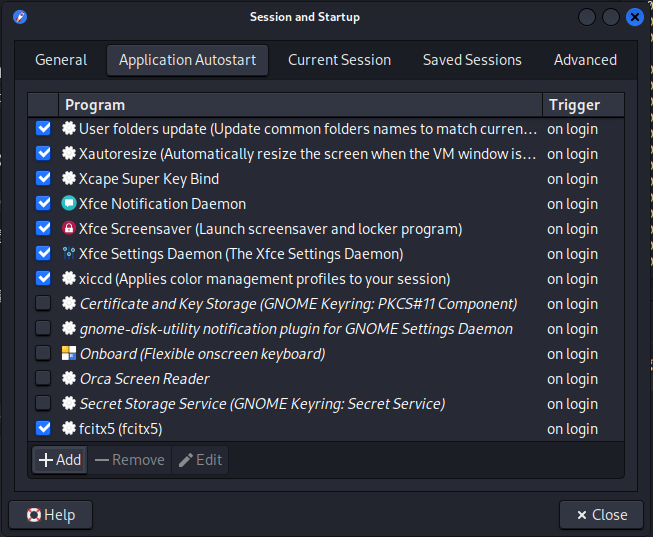This screenshot has height=537, width=653.
Task: Click the gear icon beside Orca Screen Reader
Action: tap(69, 378)
